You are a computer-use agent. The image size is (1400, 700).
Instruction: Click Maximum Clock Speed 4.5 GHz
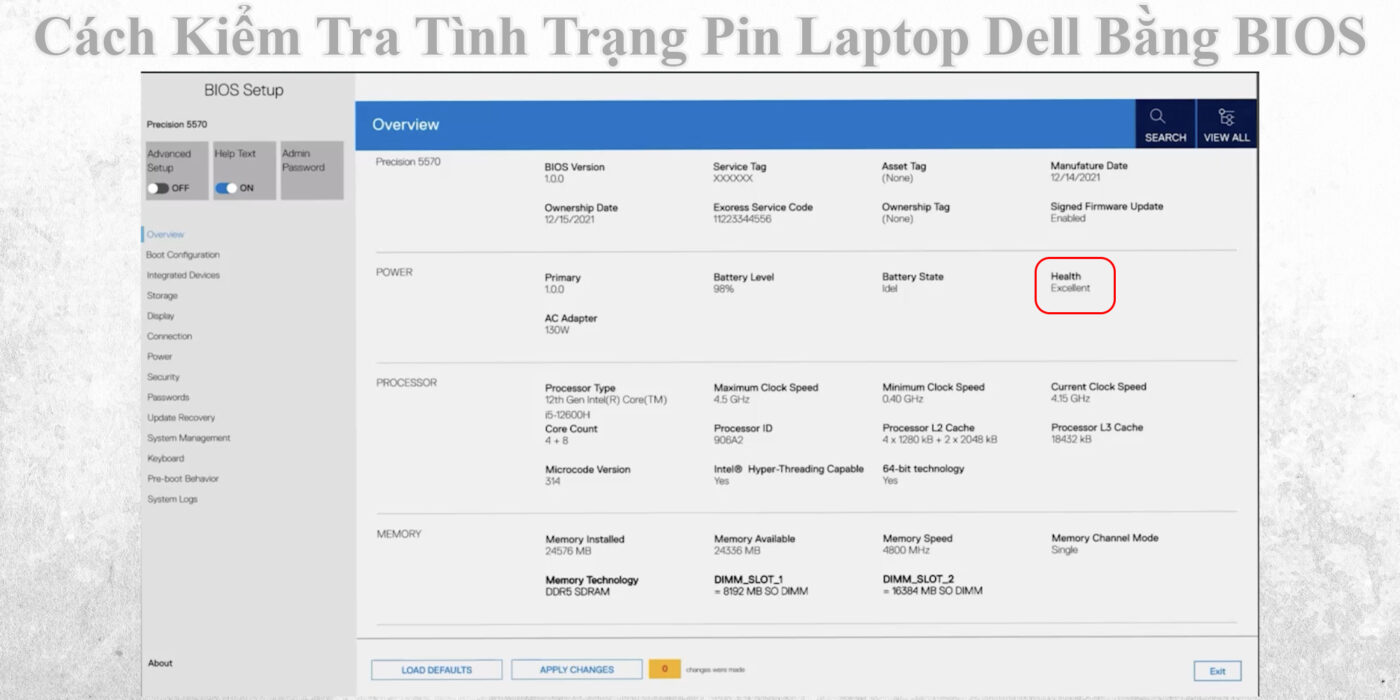(766, 393)
